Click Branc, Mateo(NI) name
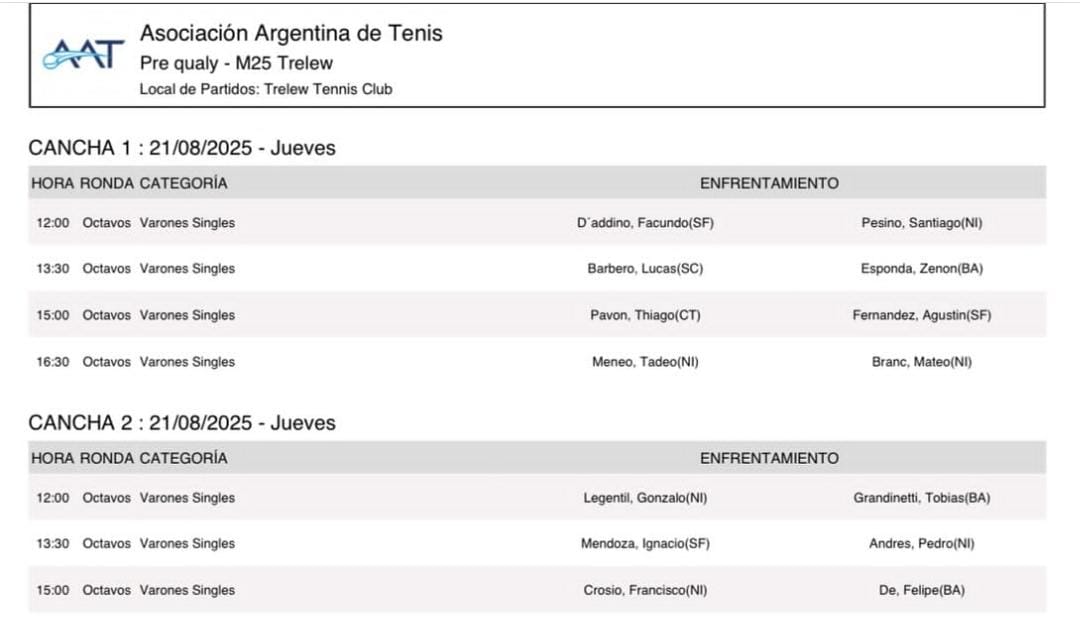1080x629 pixels. tap(922, 362)
